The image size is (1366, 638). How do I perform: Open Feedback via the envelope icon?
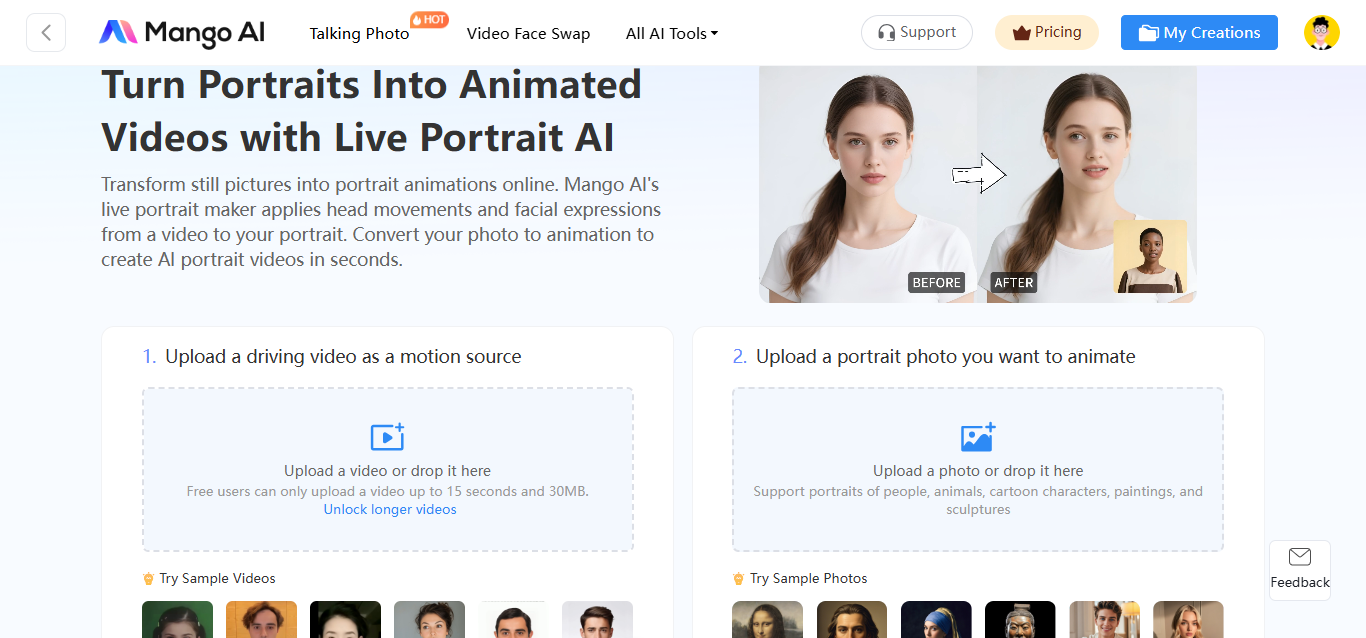pos(1299,557)
